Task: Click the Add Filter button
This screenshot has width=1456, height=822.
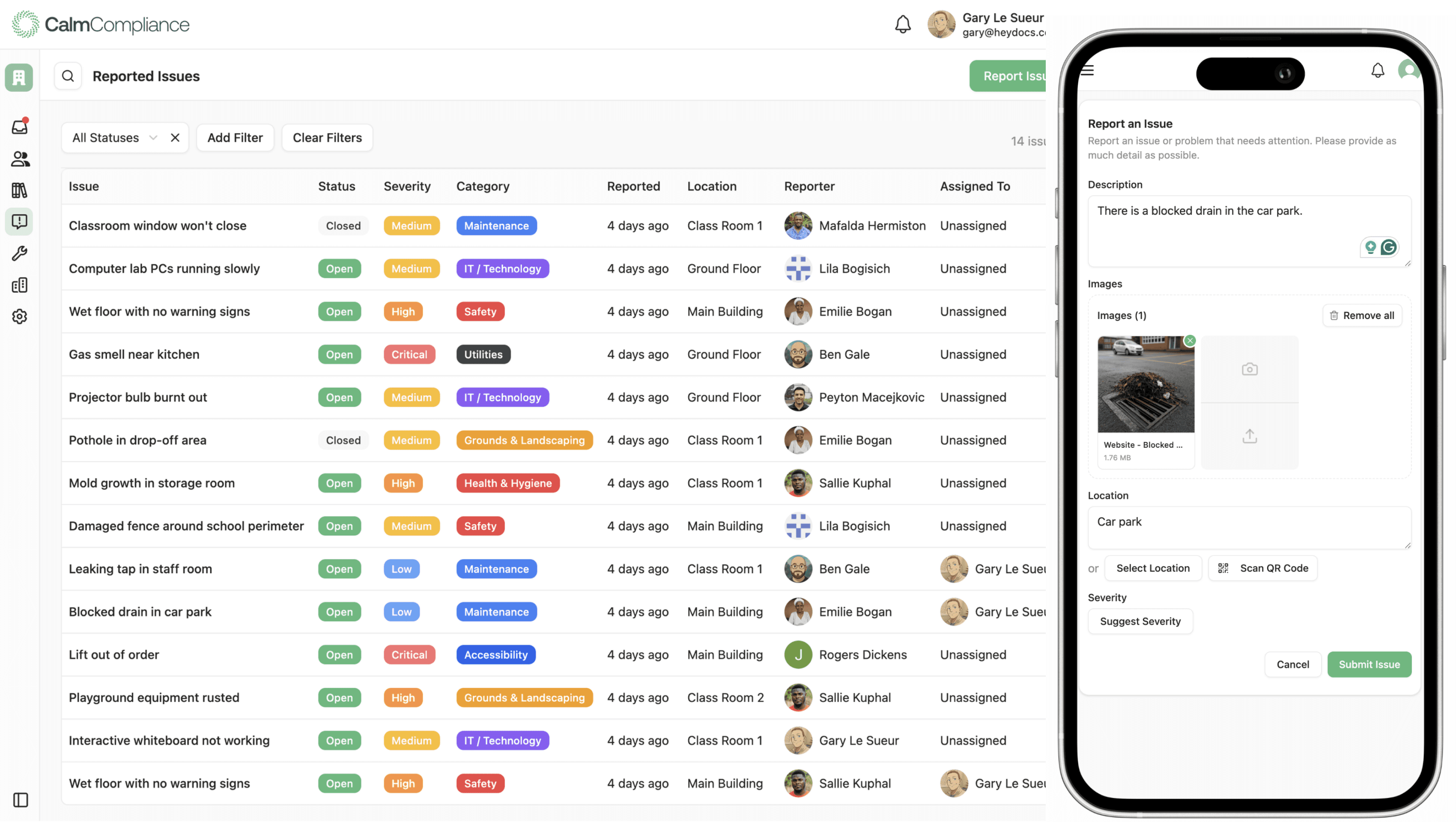Action: [235, 138]
